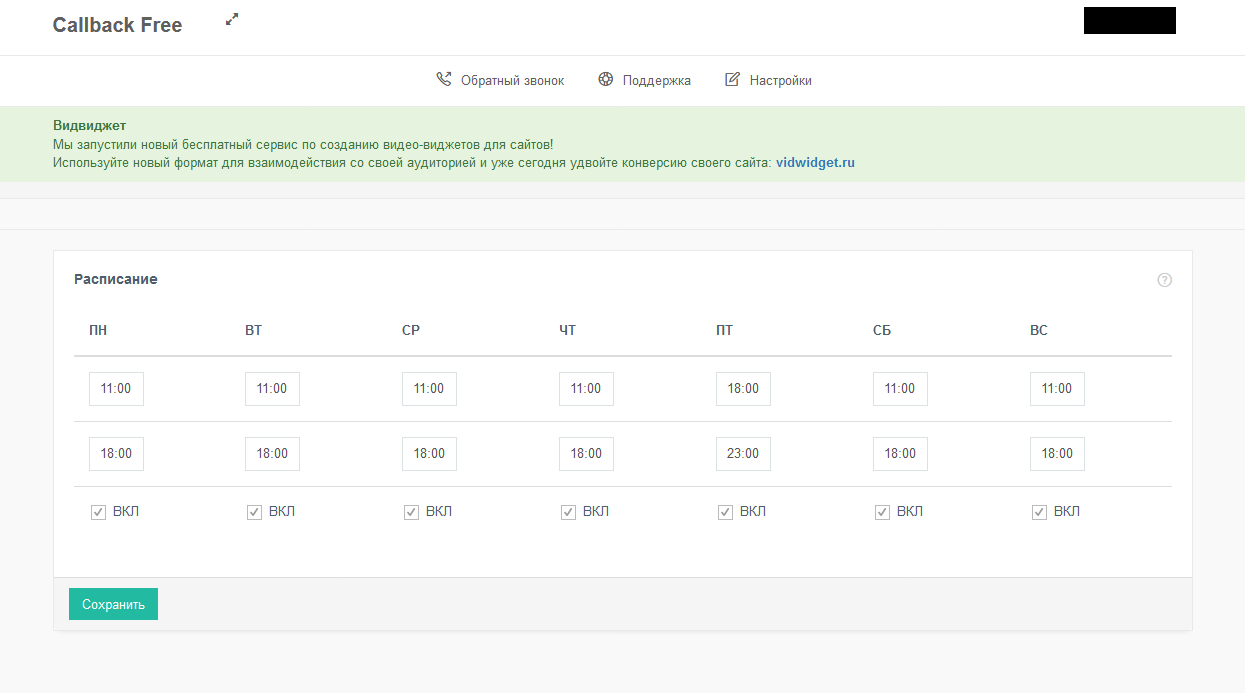
Task: Toggle the ВКЛ checkbox for ПН
Action: point(98,512)
